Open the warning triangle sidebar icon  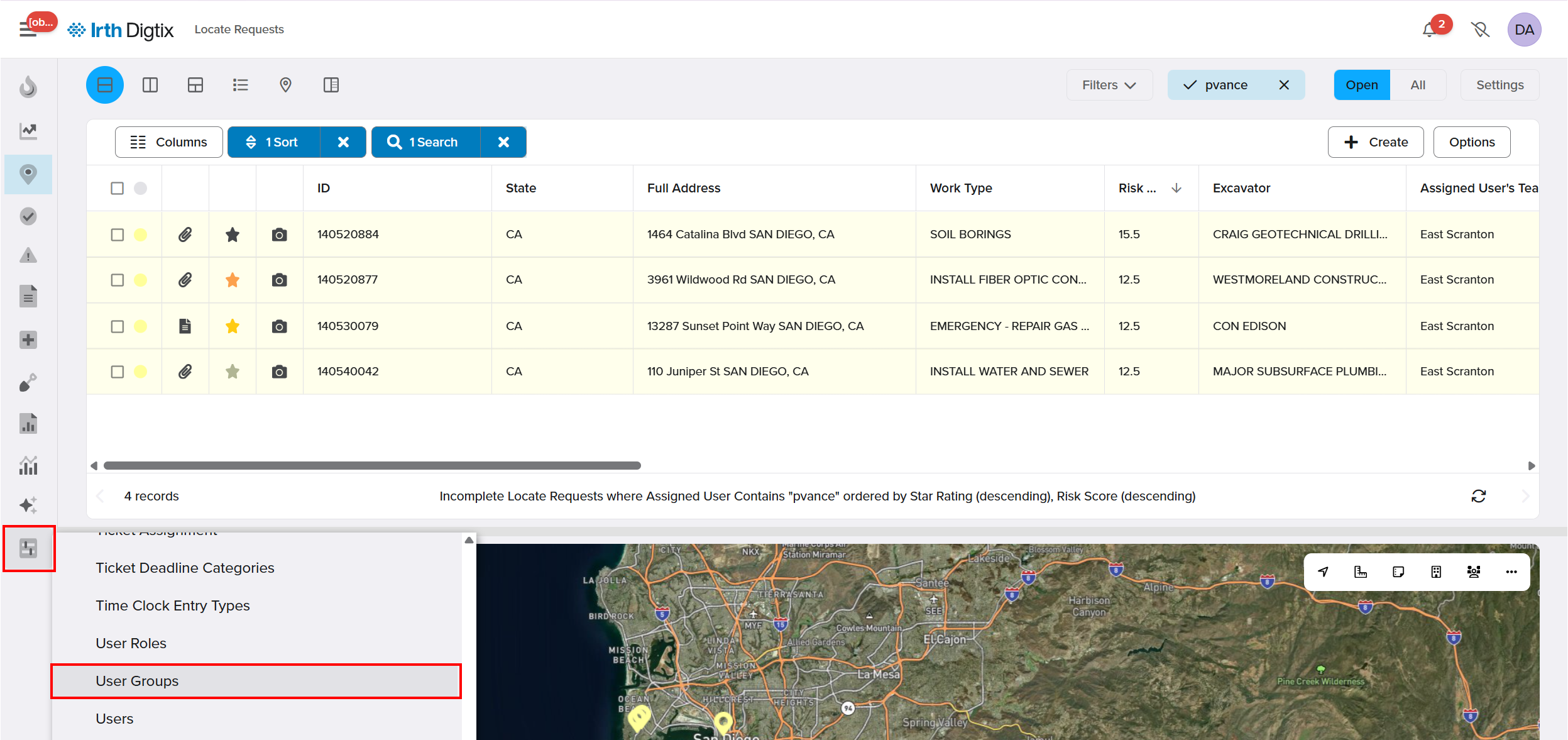click(x=28, y=256)
